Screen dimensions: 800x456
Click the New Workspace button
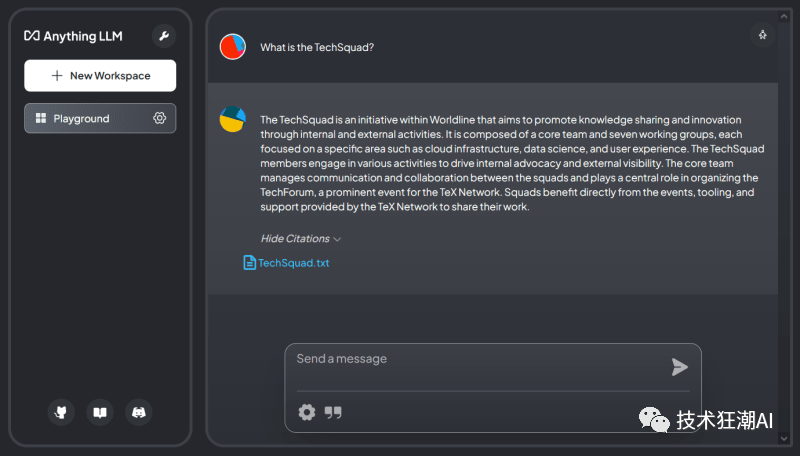coord(100,76)
